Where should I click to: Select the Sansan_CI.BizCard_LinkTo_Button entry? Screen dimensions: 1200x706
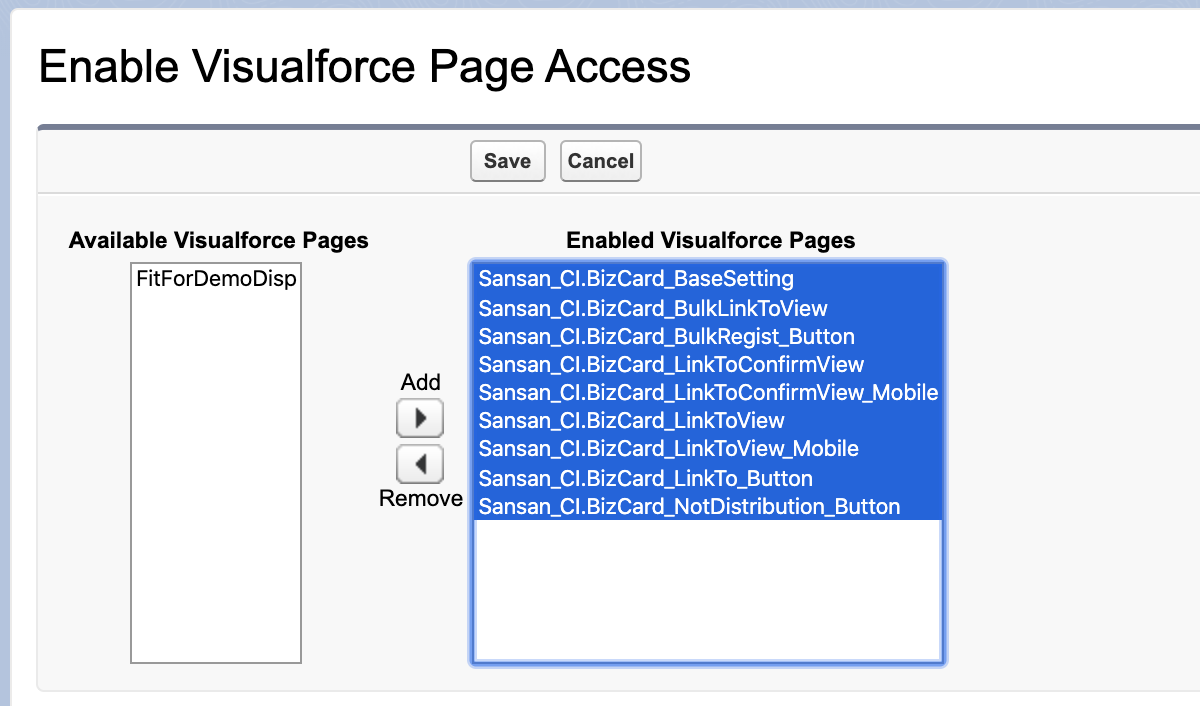click(x=645, y=478)
